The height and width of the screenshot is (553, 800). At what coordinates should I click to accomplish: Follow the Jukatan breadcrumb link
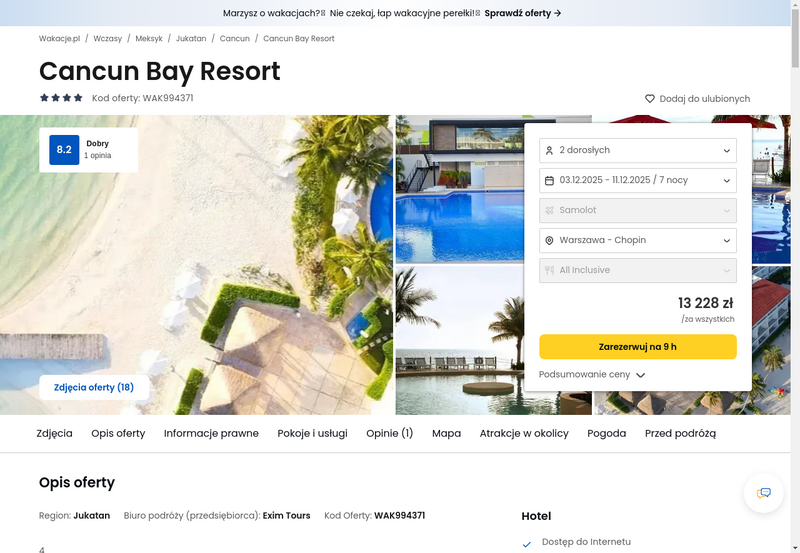(191, 38)
